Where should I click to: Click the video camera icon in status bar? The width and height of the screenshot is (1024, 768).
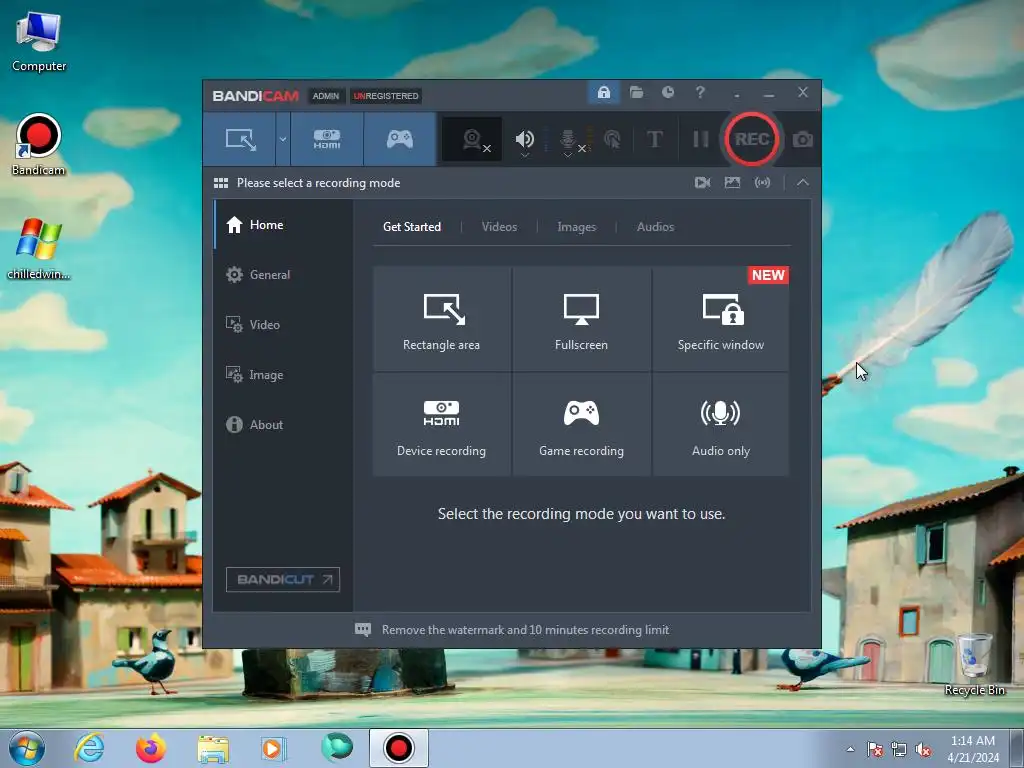[x=703, y=183]
